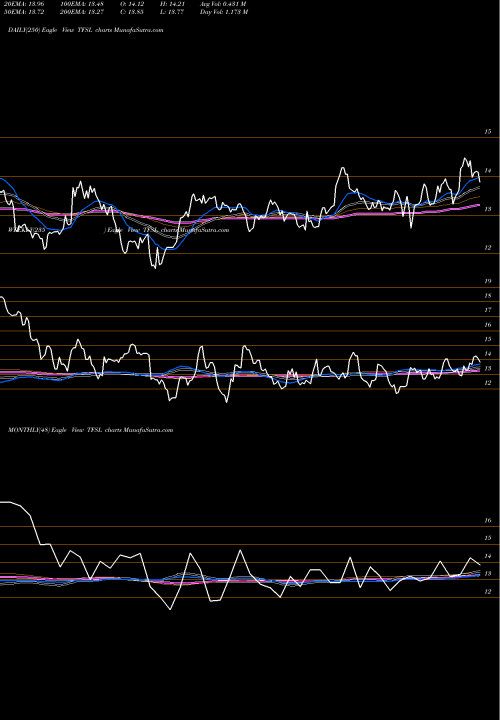Click the 16 price label on monthly chart

point(488,521)
